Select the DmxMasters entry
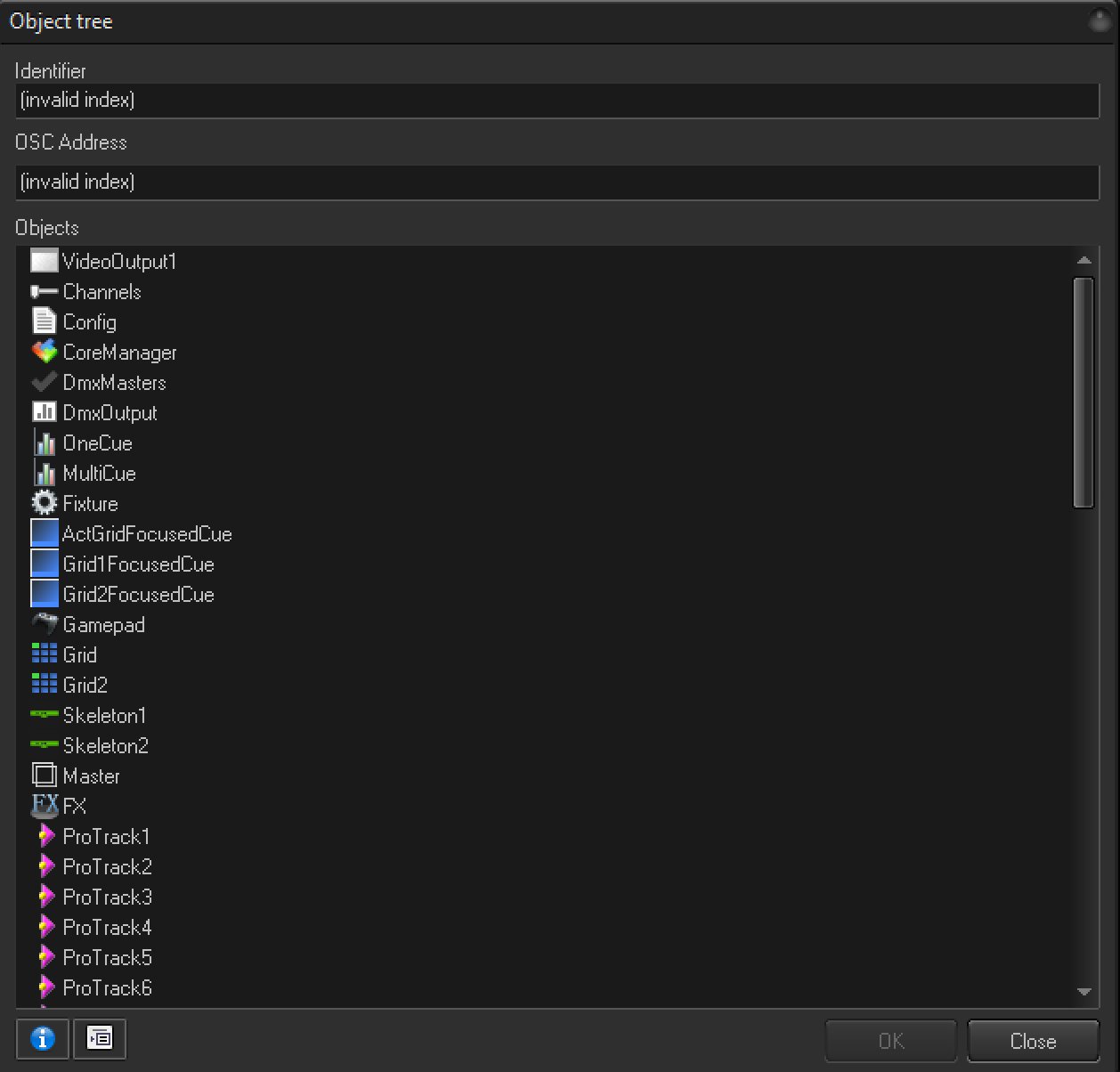Viewport: 1120px width, 1072px height. point(114,383)
